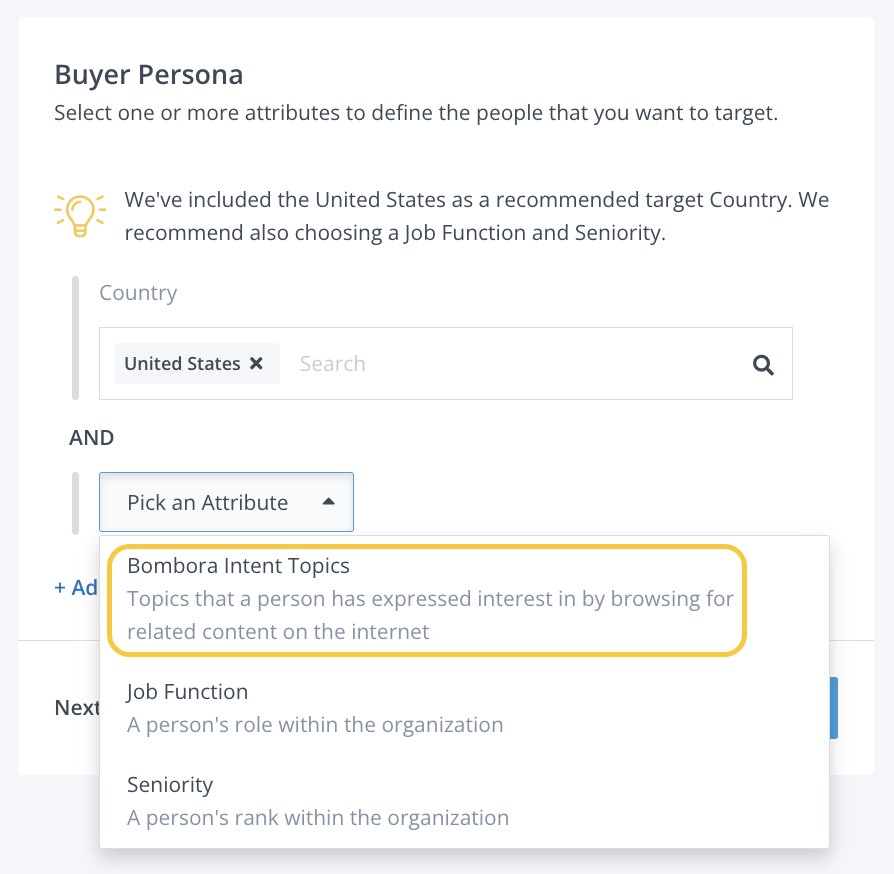Image resolution: width=894 pixels, height=874 pixels.
Task: Collapse the Pick an Attribute caret arrow
Action: tap(328, 502)
